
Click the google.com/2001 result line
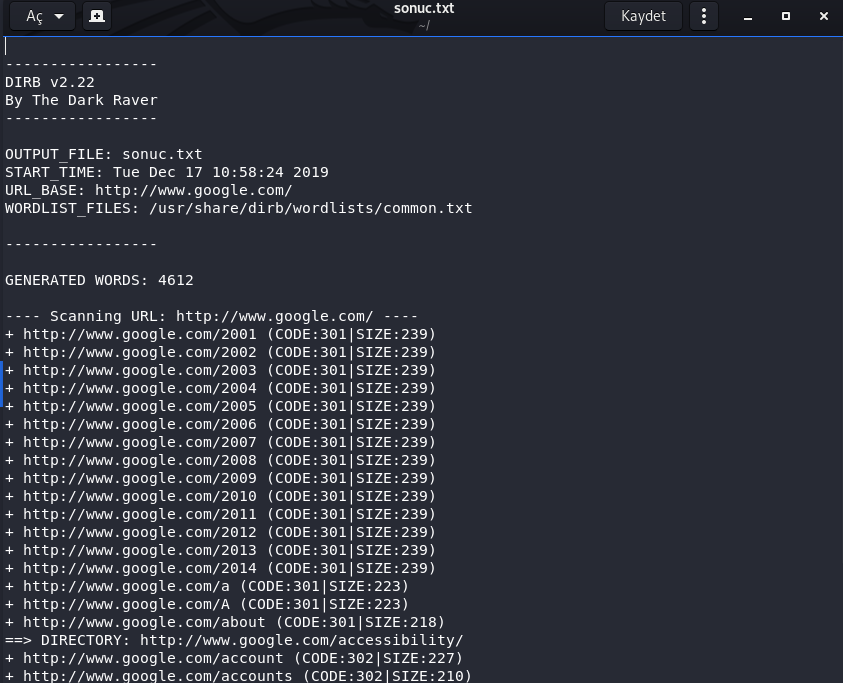(x=220, y=335)
